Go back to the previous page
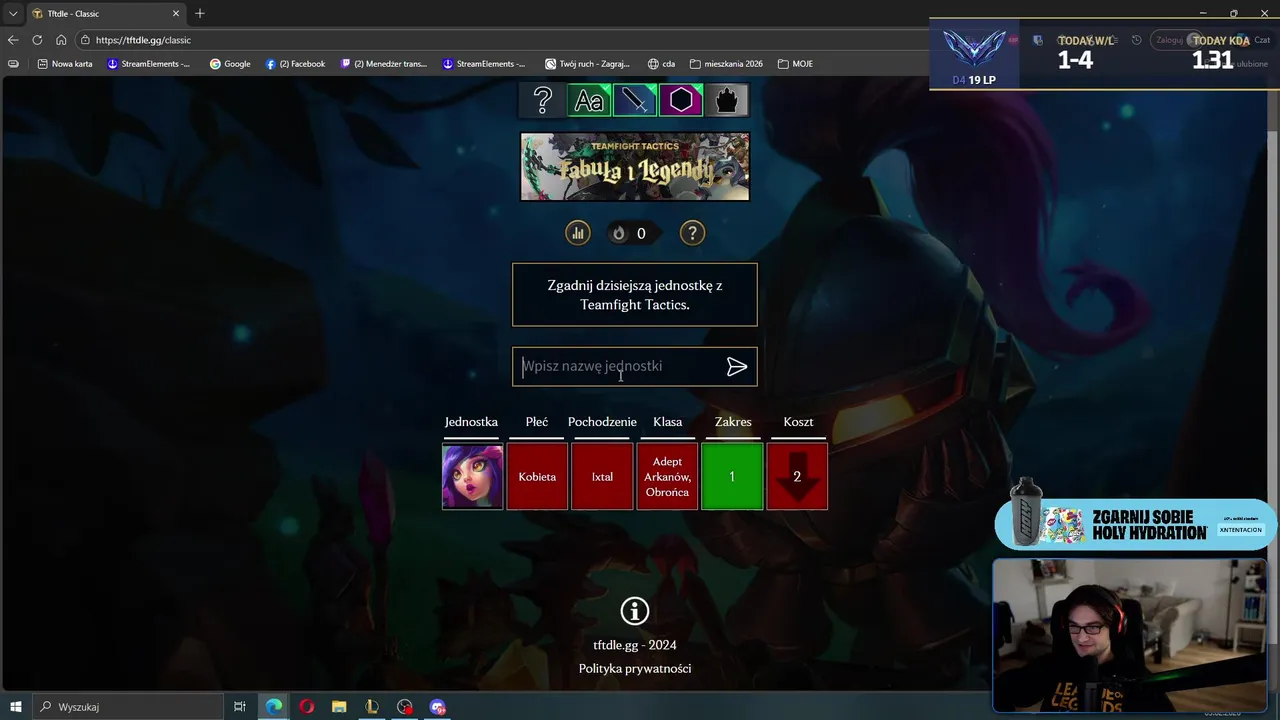 (x=13, y=40)
